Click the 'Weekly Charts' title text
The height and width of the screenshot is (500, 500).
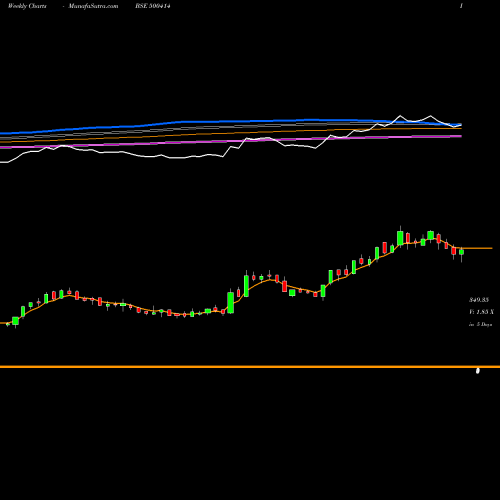27,6
